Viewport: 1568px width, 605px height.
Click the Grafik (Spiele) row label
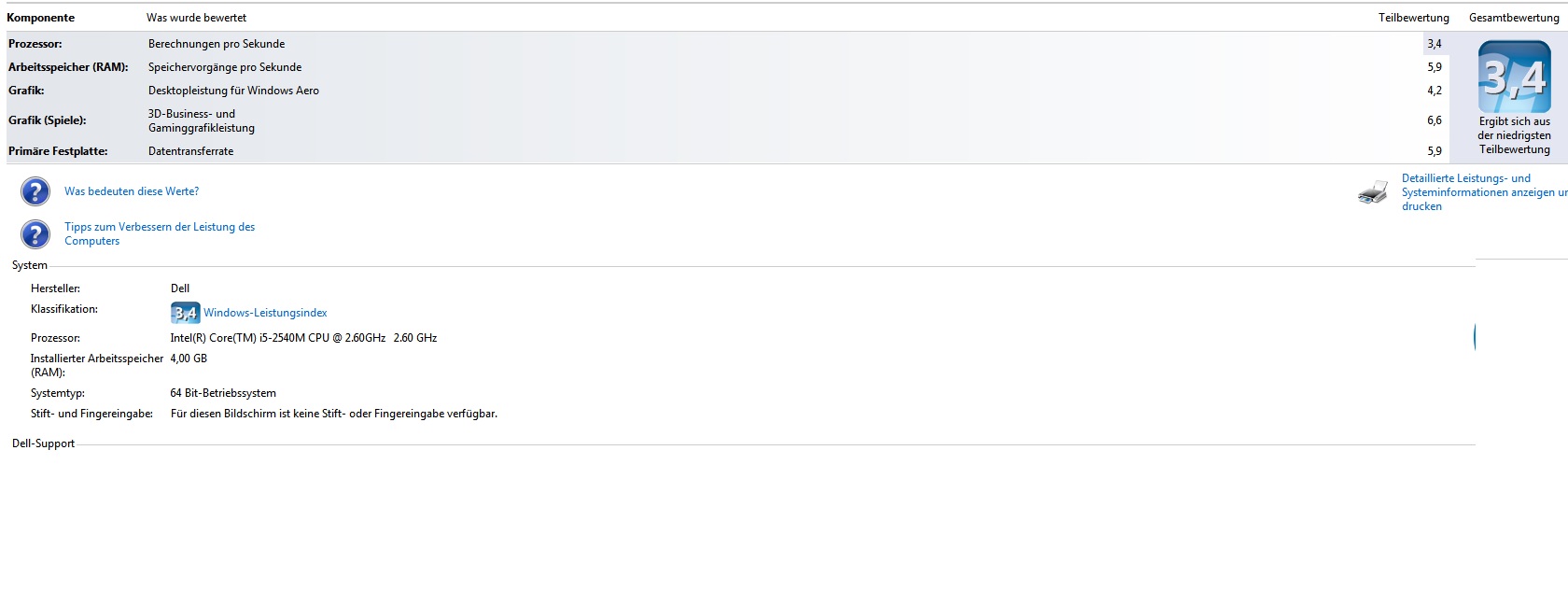point(48,120)
